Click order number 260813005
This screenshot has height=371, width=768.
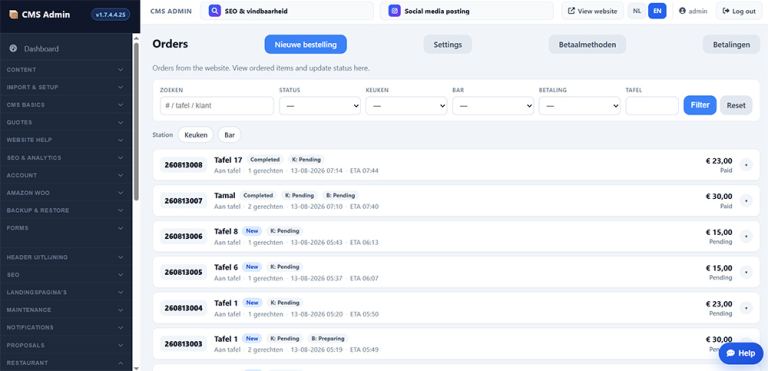[184, 272]
